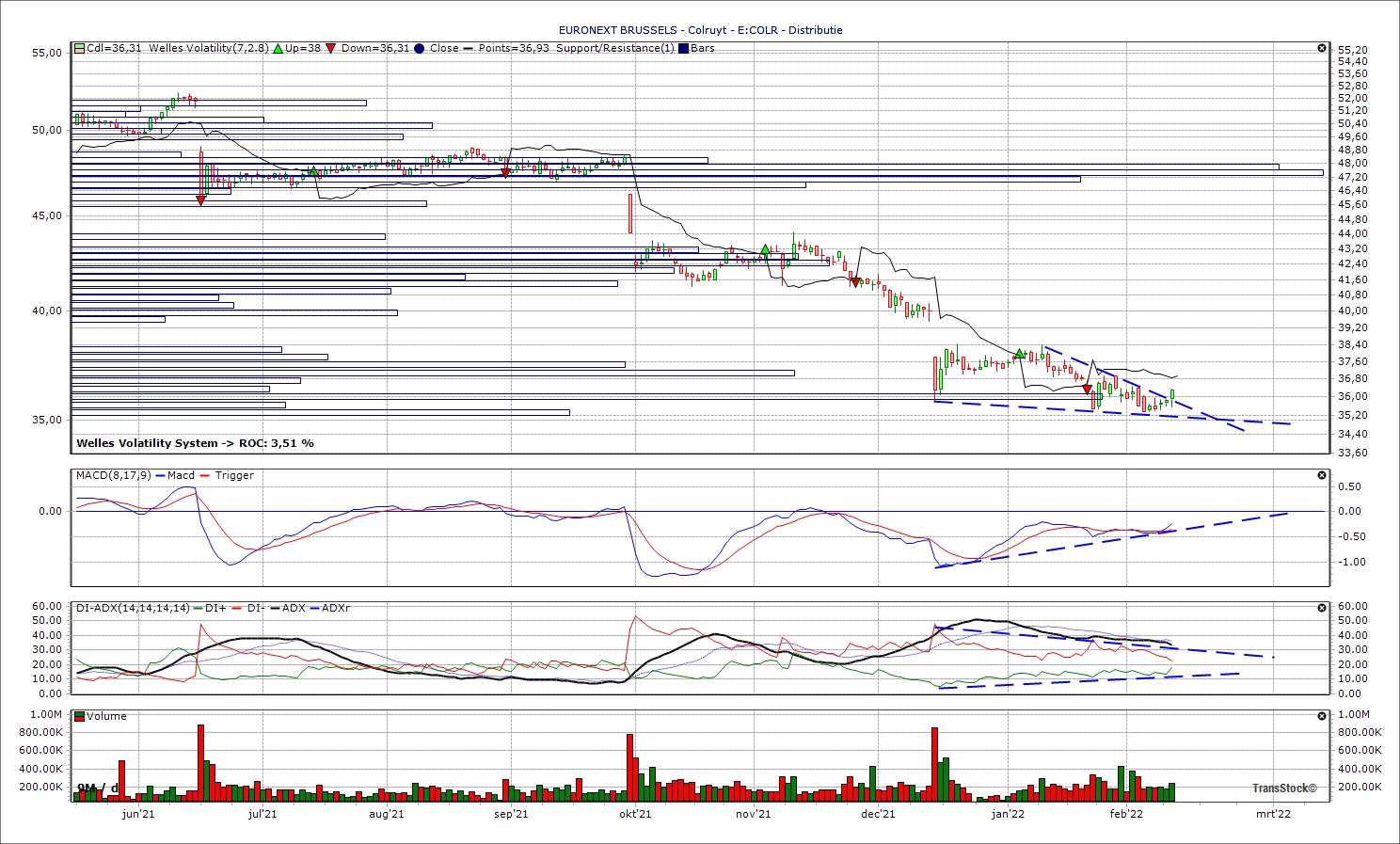Viewport: 1400px width, 844px height.
Task: Click the green DI+ legend line marker
Action: (199, 608)
